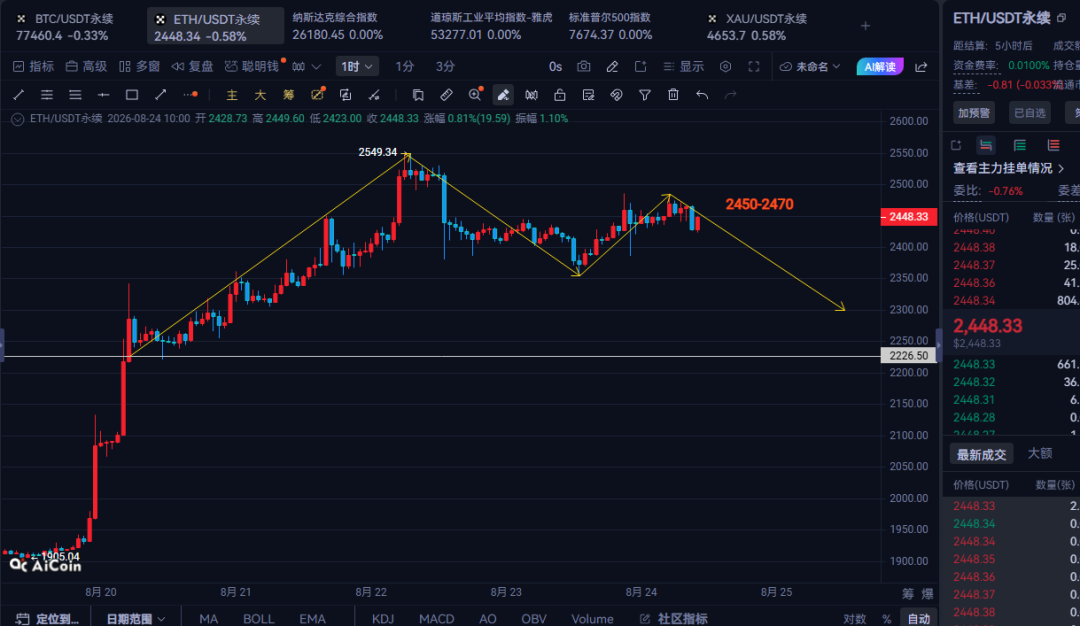Screen dimensions: 1080x626
Task: Select the horizontal line drawing tool
Action: pos(103,95)
